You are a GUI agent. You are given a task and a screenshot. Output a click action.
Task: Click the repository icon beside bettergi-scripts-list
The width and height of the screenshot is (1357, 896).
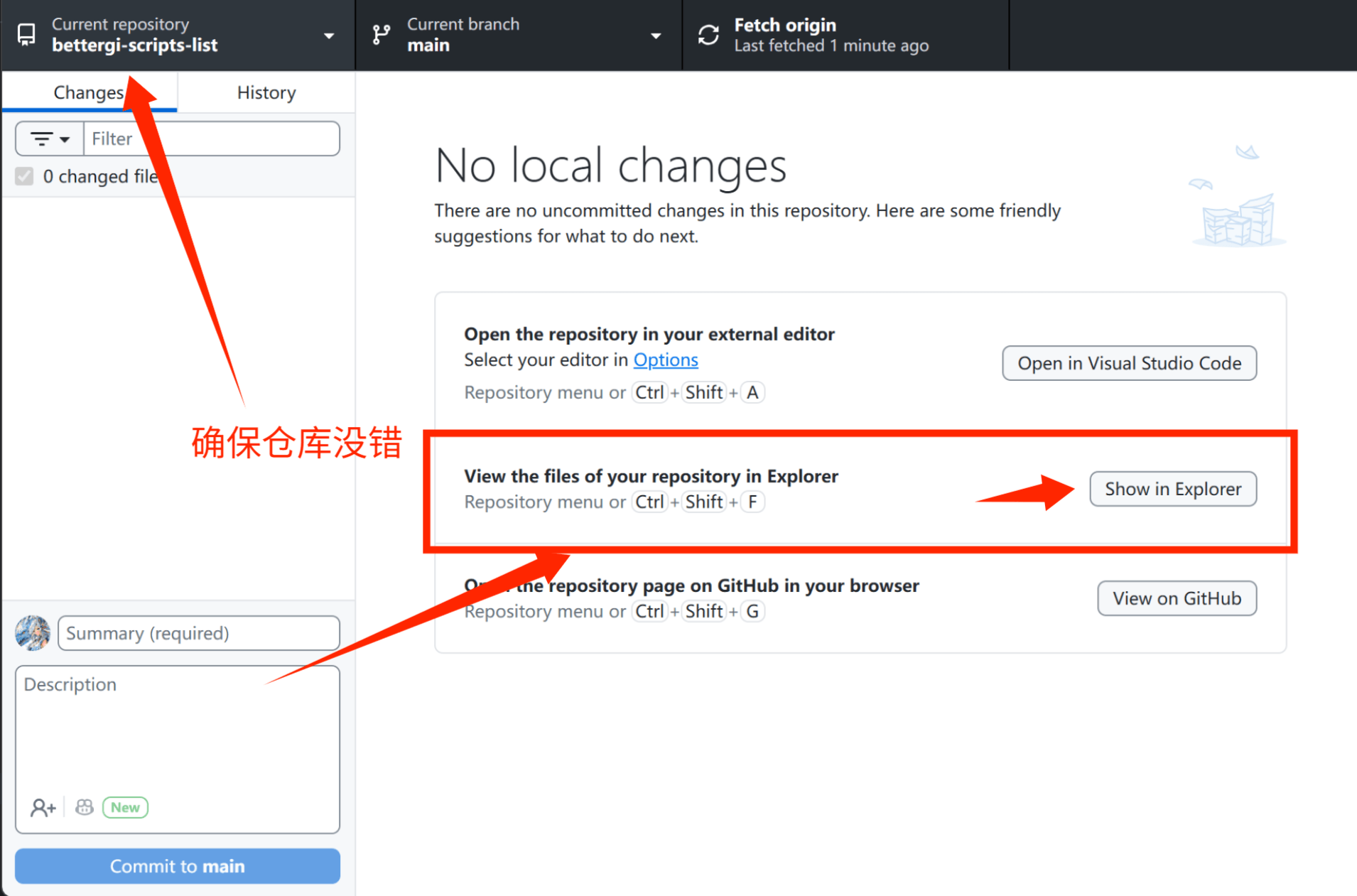(x=26, y=35)
